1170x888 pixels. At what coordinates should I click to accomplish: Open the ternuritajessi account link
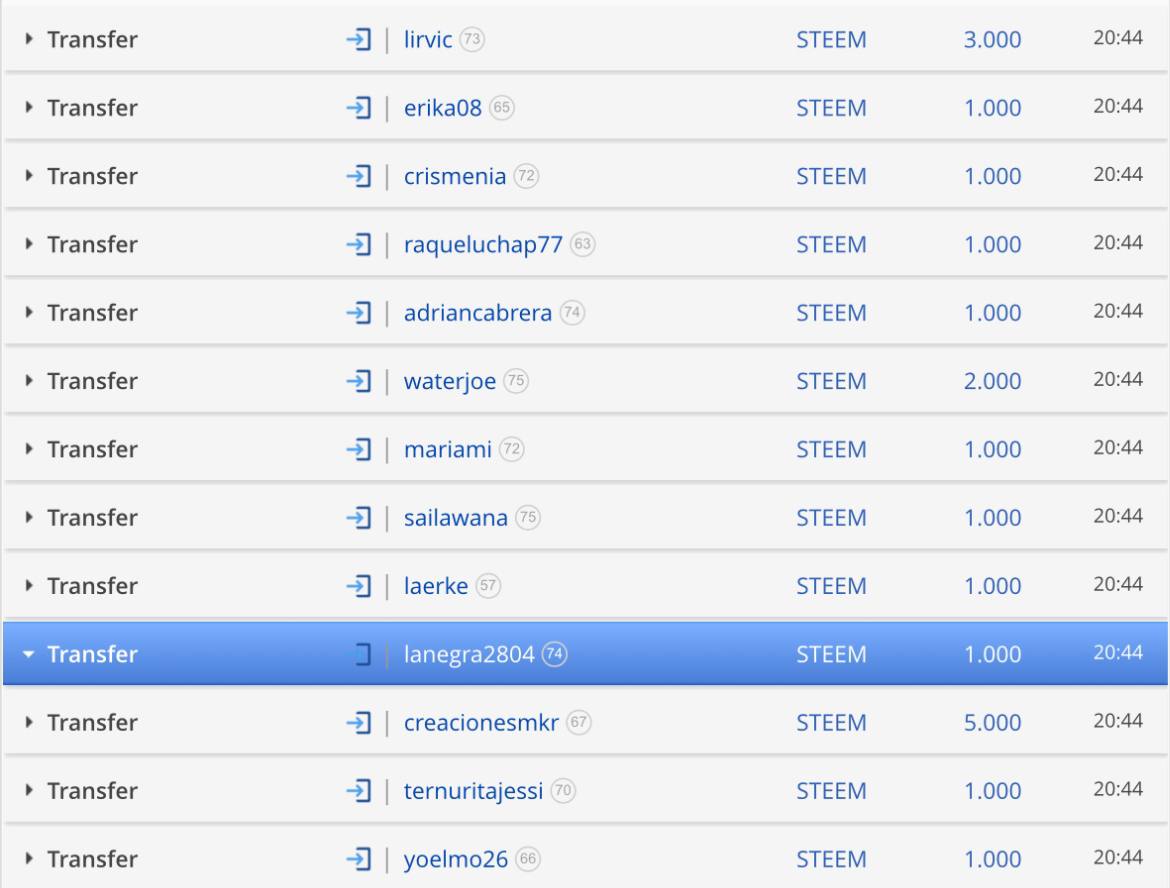[x=473, y=792]
